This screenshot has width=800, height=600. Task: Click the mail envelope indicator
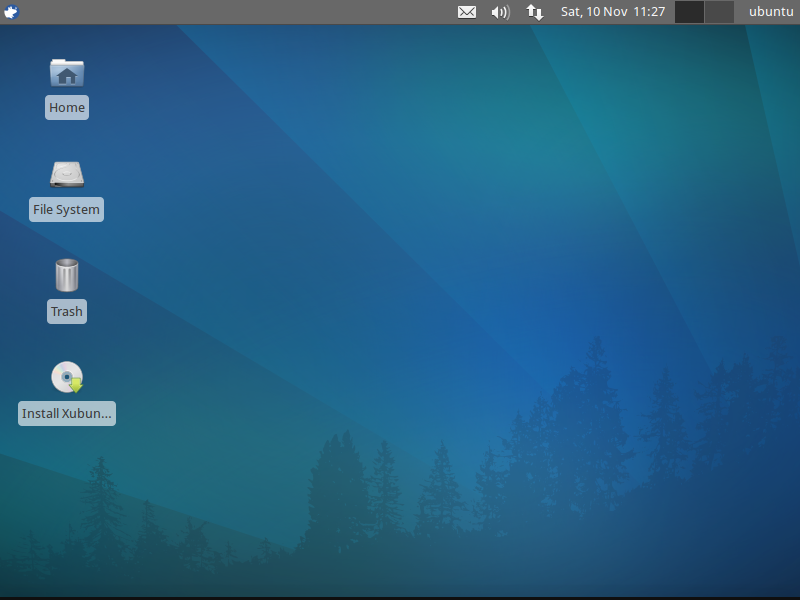pos(467,12)
